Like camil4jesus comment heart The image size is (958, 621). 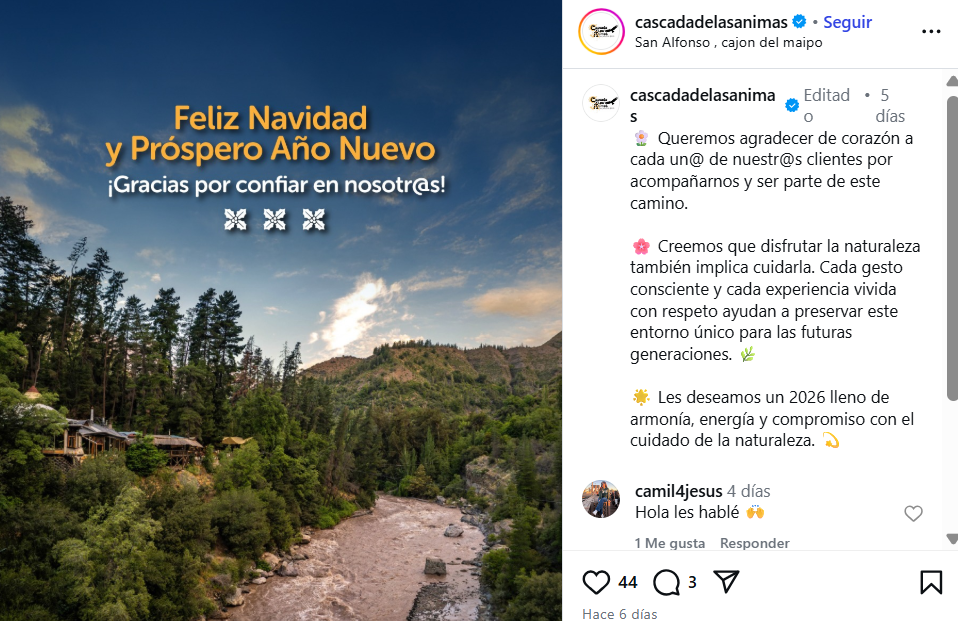[913, 513]
